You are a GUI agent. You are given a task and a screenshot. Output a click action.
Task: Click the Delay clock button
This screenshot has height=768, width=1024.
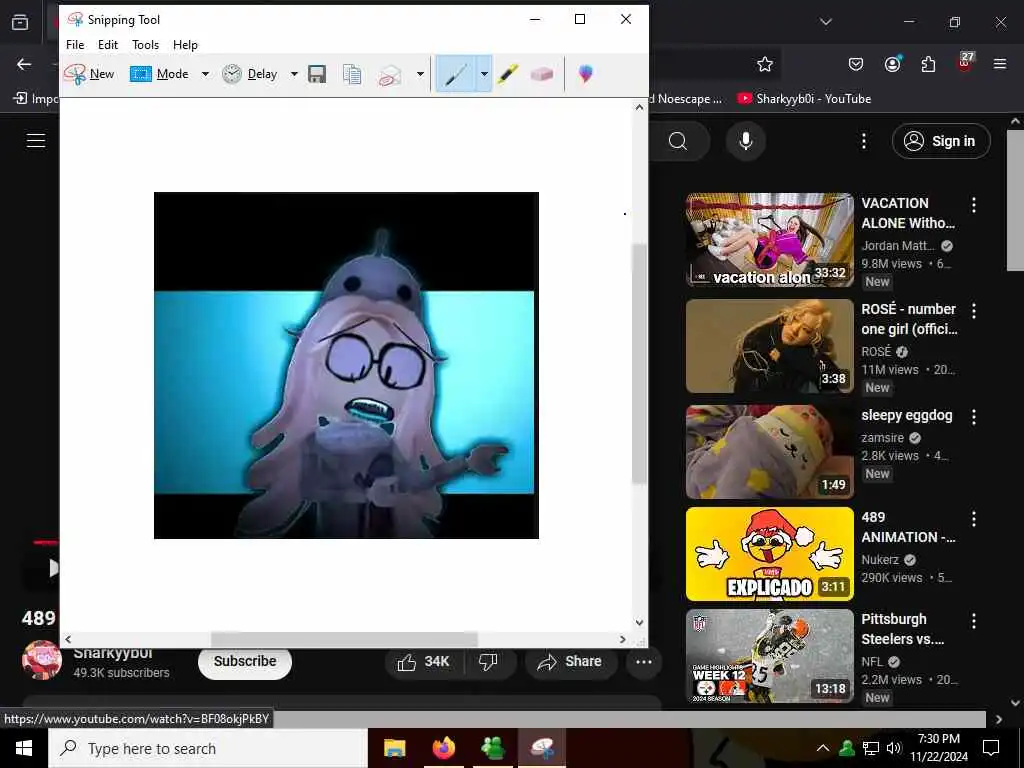[x=250, y=74]
